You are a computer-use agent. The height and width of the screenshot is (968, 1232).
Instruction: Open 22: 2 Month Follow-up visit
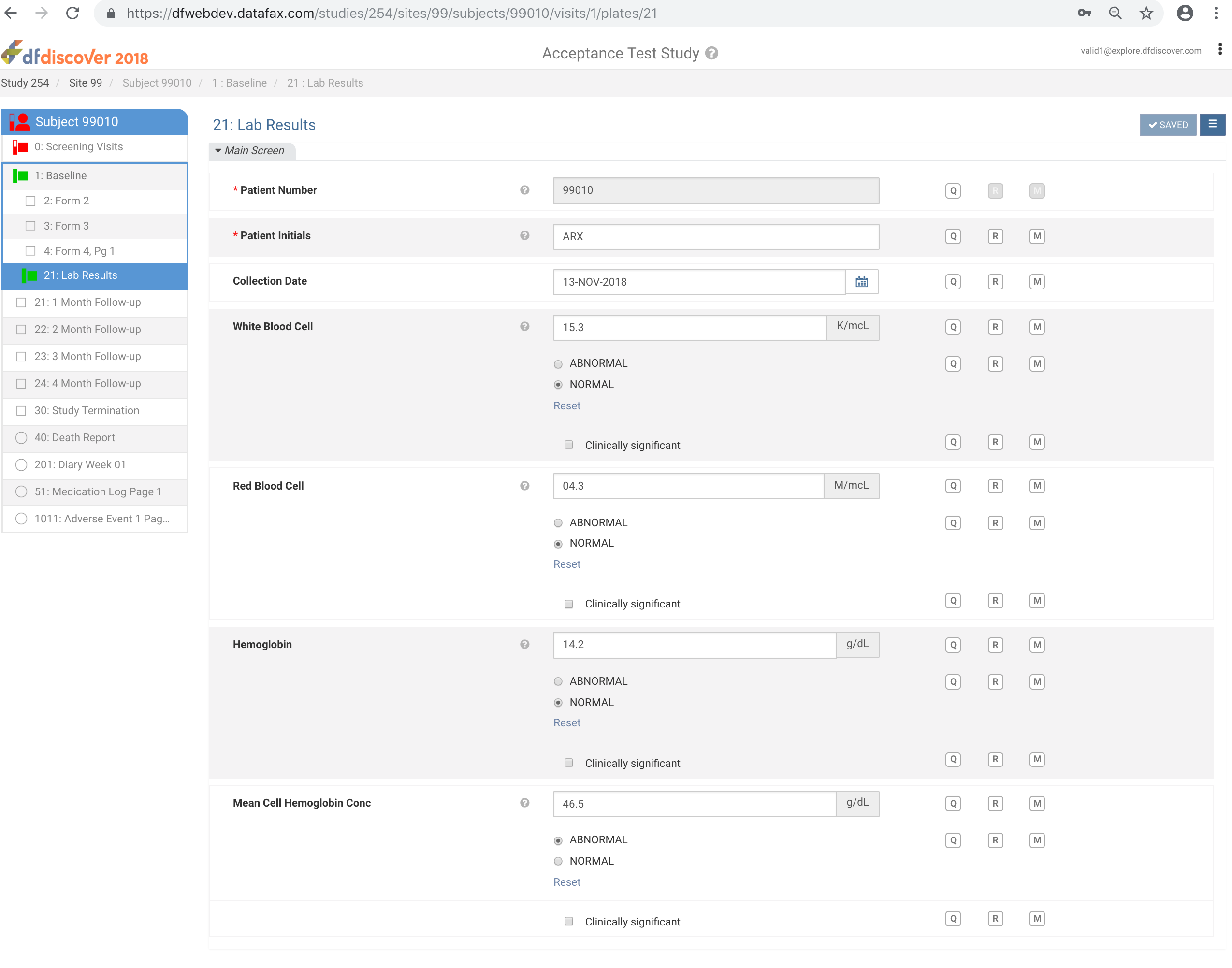point(87,329)
